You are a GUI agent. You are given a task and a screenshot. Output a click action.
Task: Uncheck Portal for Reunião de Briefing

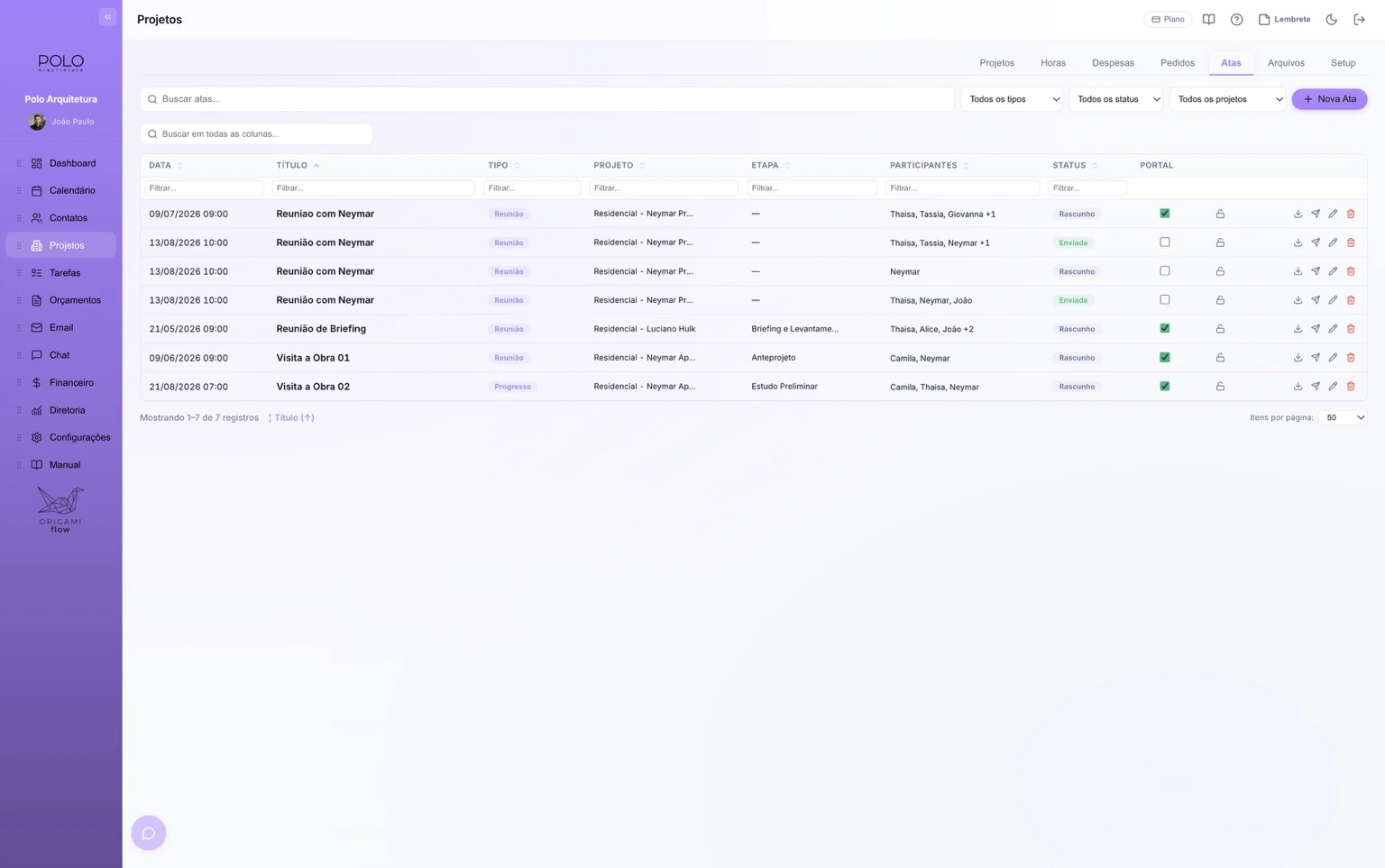pos(1165,329)
